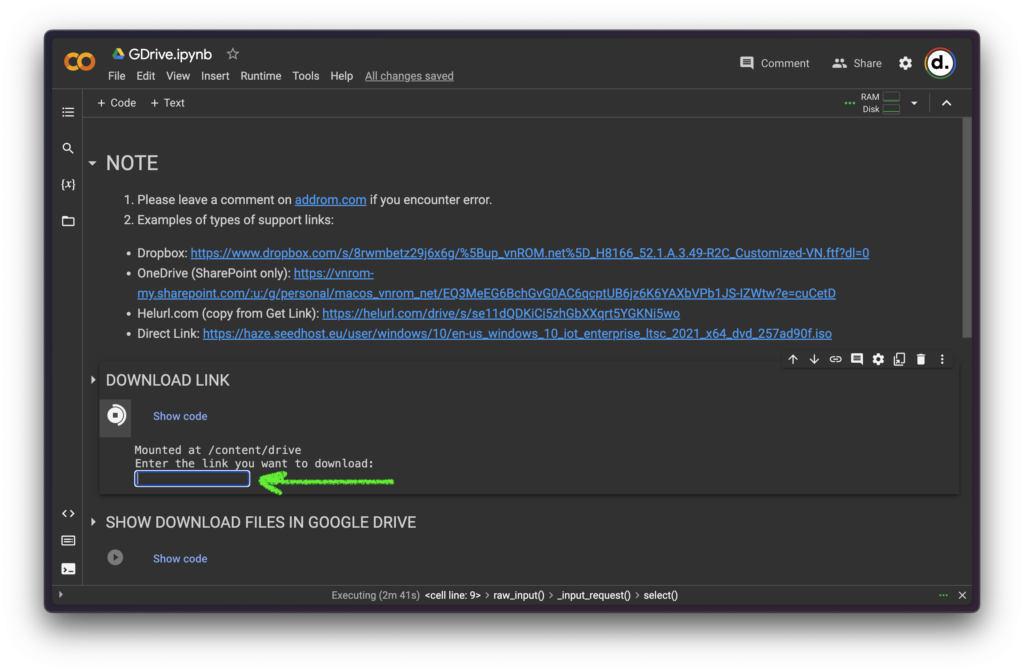The image size is (1024, 671).
Task: Open the Dropbox example link
Action: (x=530, y=253)
